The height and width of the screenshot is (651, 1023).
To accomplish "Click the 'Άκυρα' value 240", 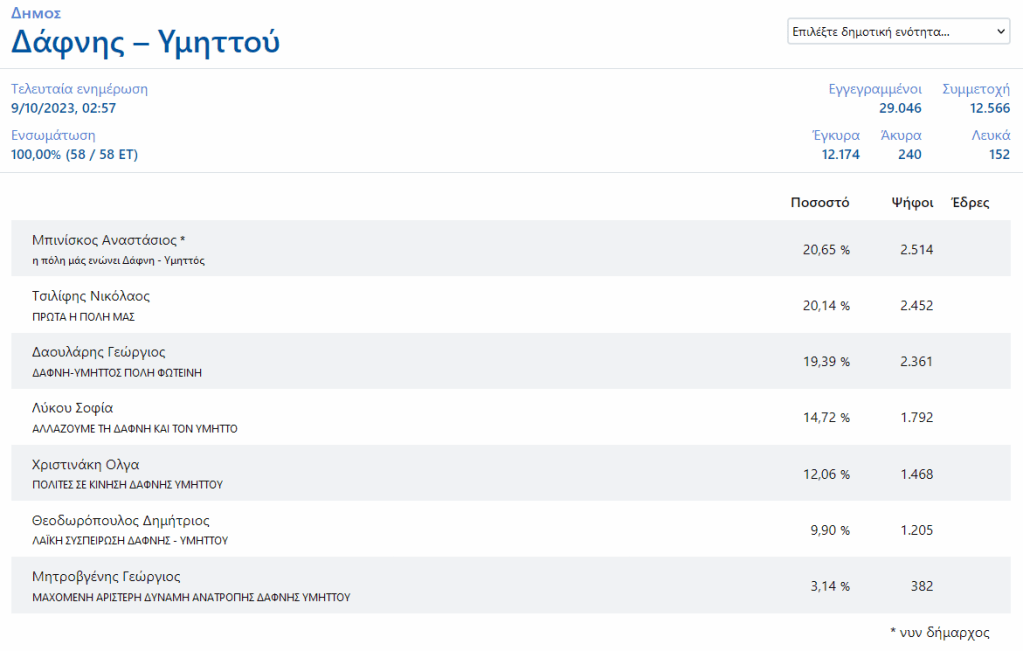I will (x=909, y=154).
